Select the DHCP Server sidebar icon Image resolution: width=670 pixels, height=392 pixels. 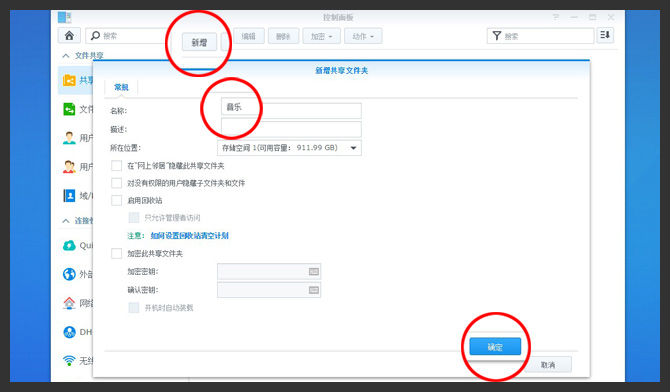69,332
